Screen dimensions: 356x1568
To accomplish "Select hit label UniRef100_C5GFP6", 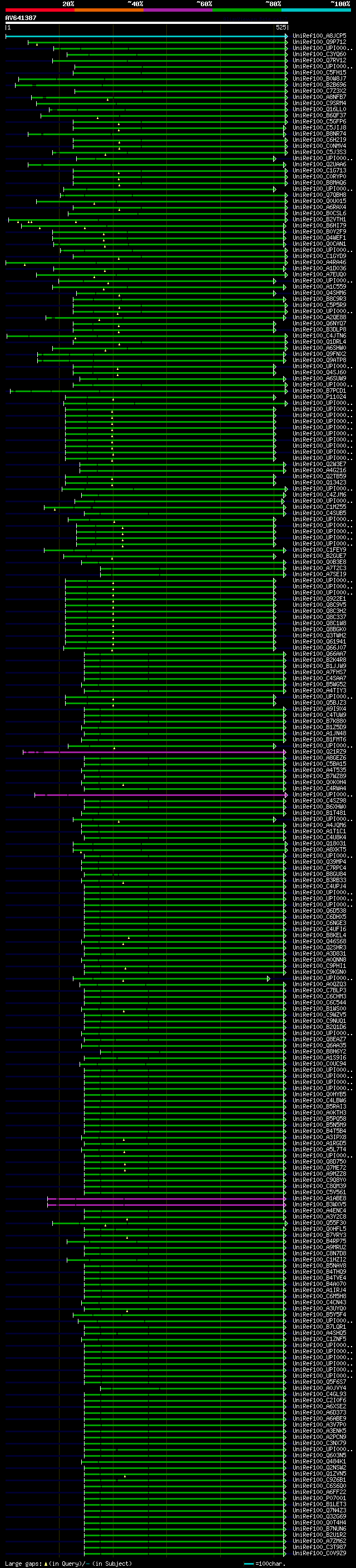I will [x=319, y=122].
